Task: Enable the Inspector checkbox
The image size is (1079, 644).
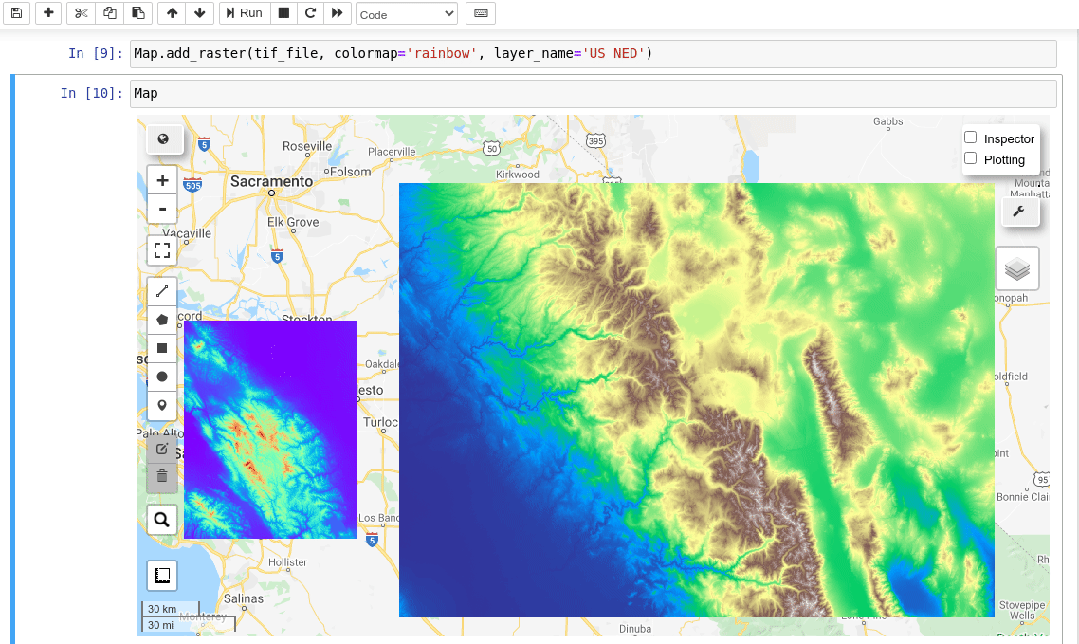Action: [x=970, y=138]
